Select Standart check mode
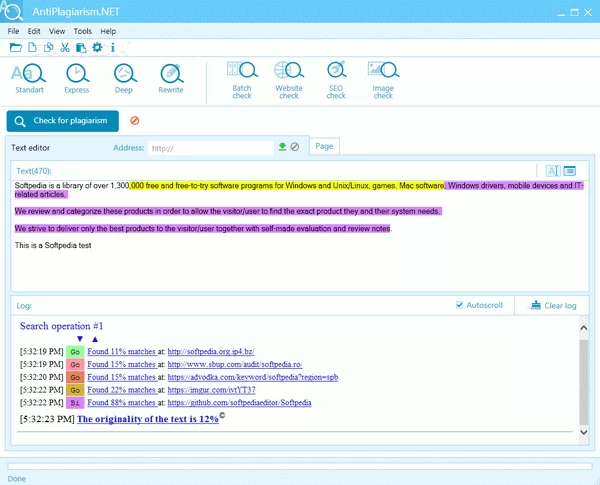600x485 pixels. point(29,78)
